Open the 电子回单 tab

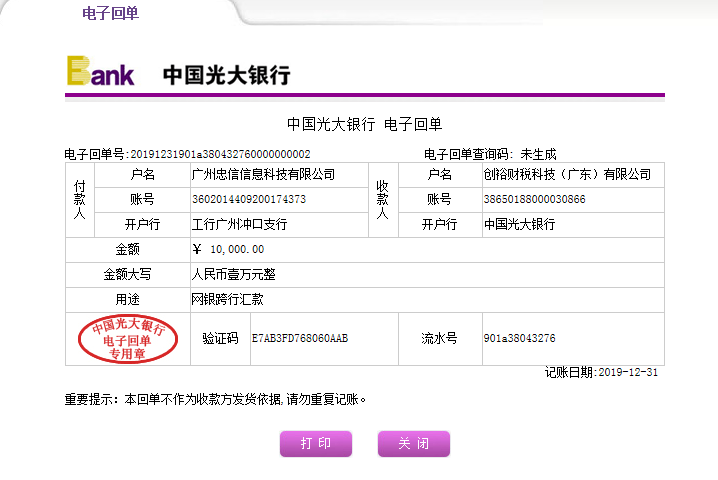110,13
